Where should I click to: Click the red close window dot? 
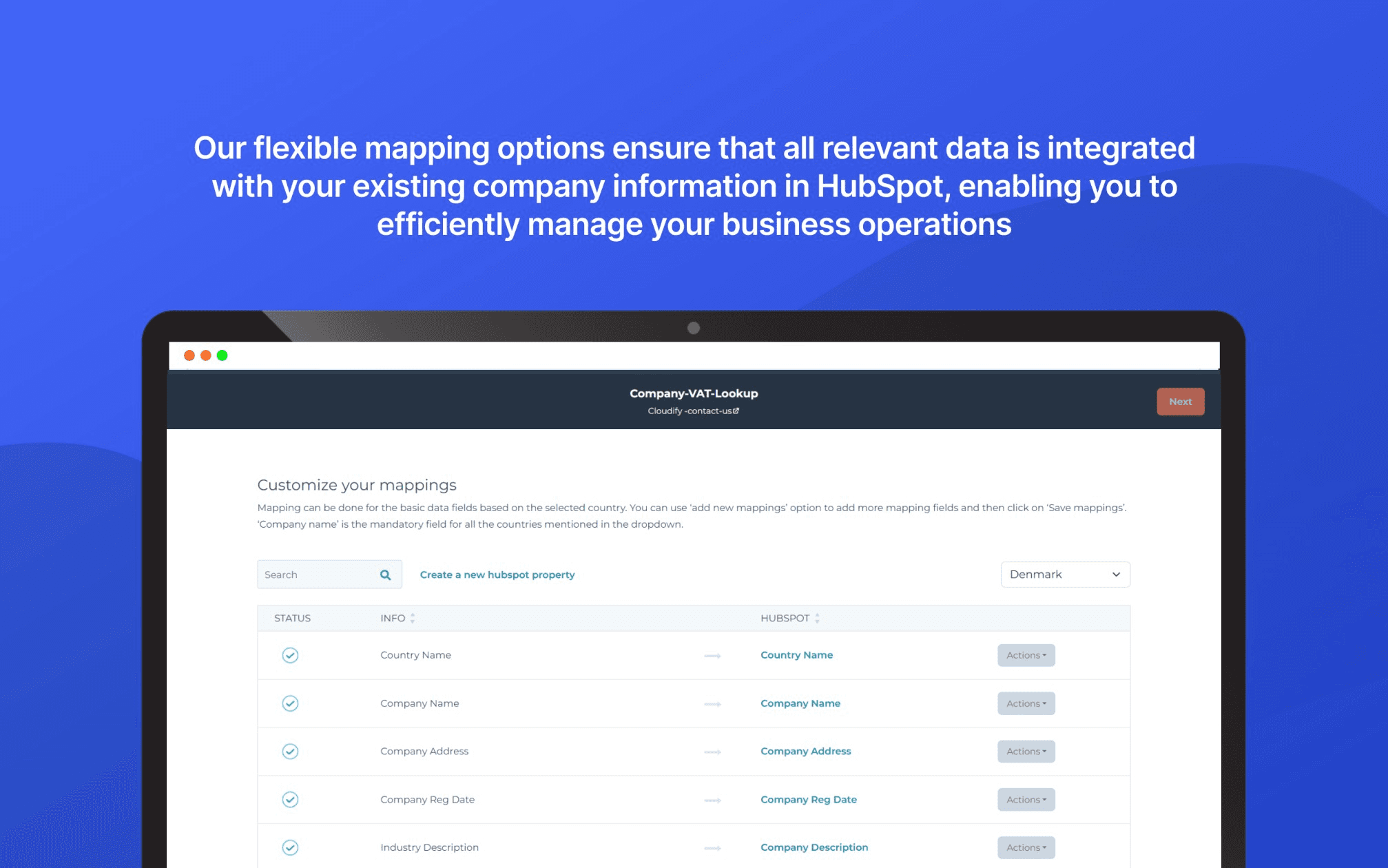[189, 355]
